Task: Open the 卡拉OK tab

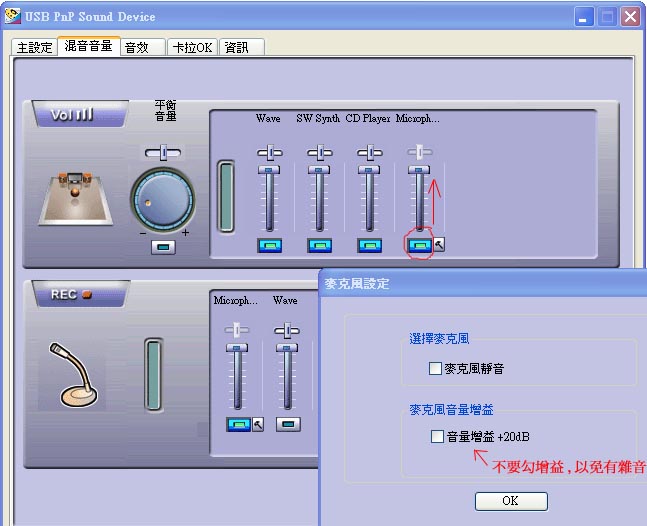Action: pyautogui.click(x=192, y=47)
